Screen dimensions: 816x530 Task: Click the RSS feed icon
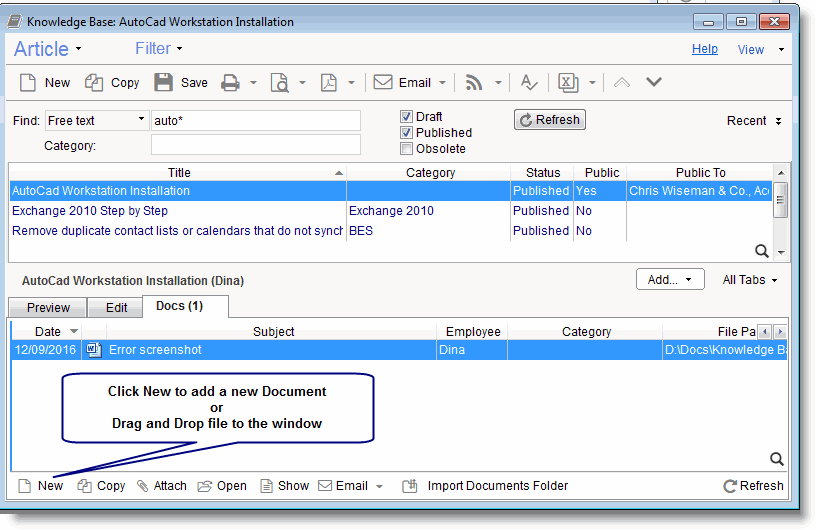476,83
